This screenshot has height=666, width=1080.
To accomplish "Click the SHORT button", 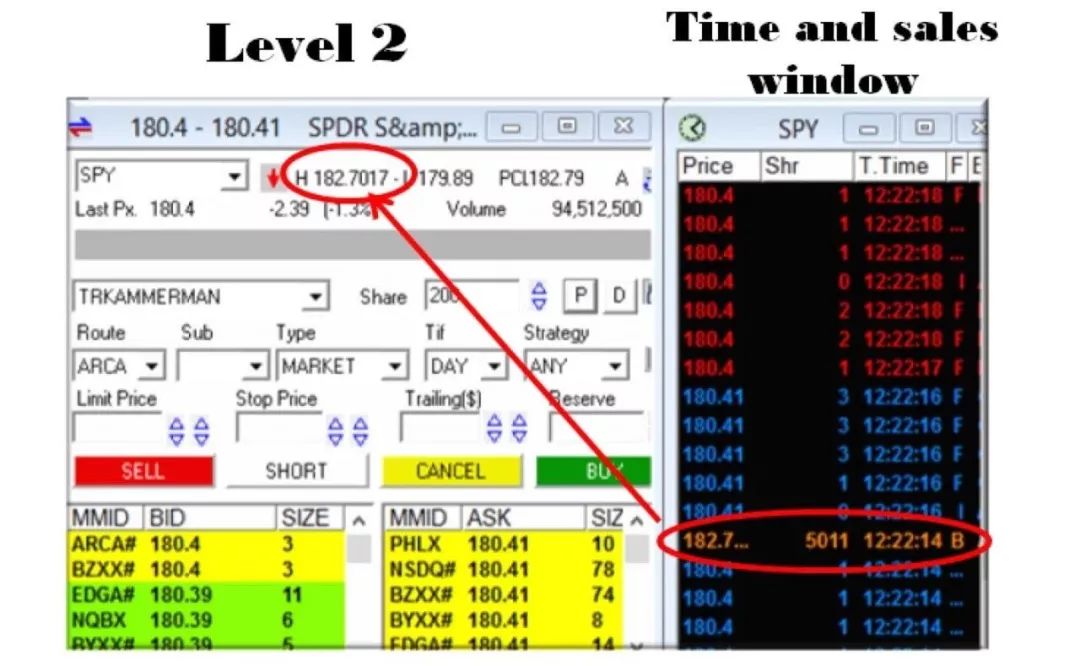I will (x=297, y=472).
